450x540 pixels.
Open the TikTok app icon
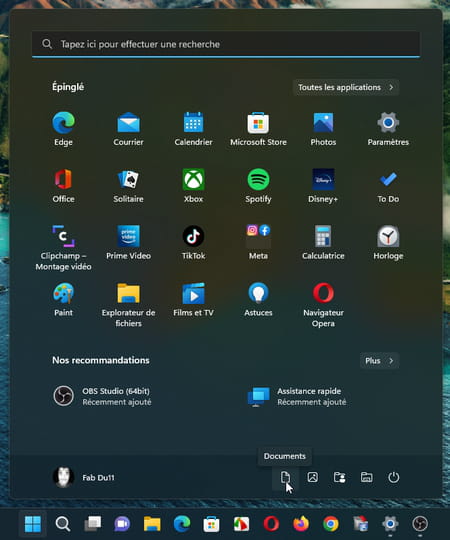click(x=193, y=243)
